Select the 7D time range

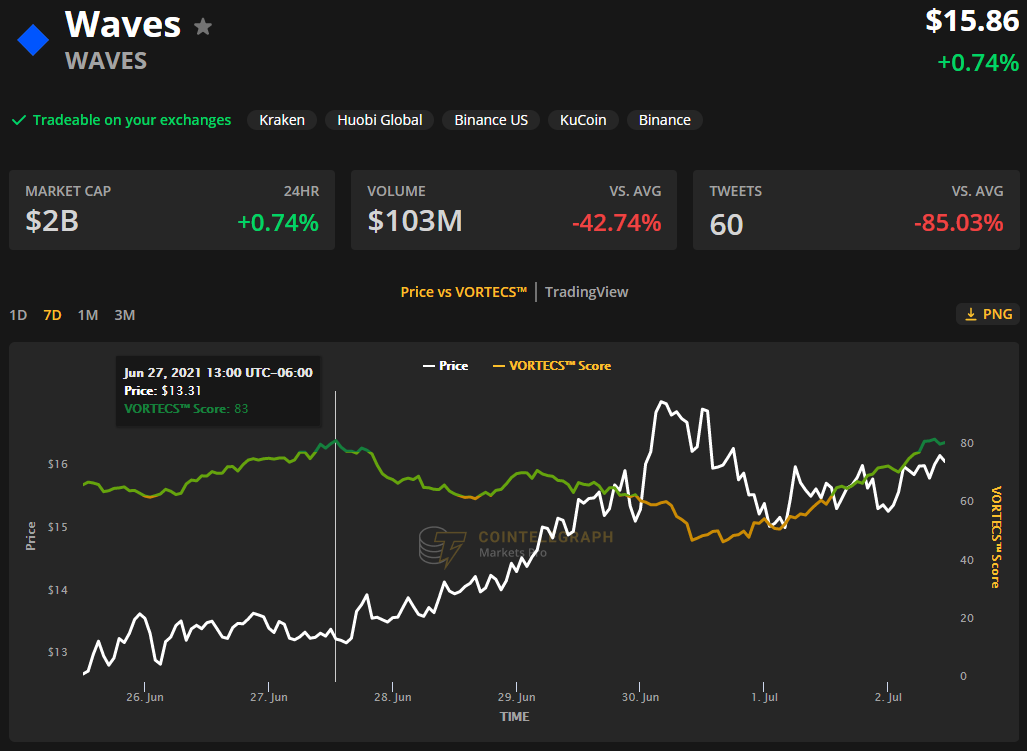[52, 315]
